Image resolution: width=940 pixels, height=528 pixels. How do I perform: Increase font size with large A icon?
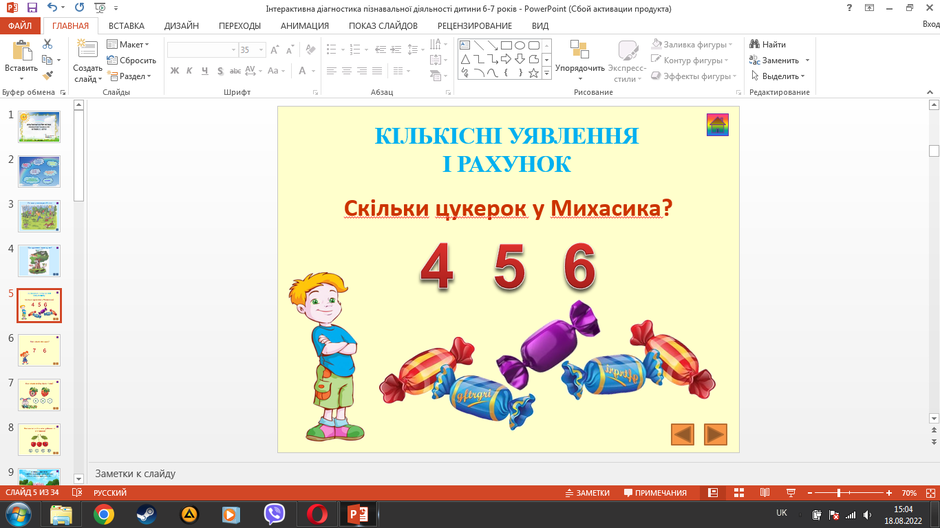click(x=274, y=50)
